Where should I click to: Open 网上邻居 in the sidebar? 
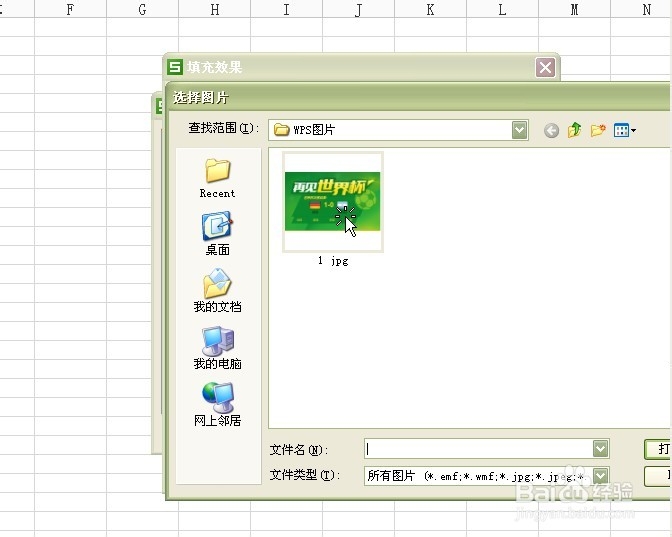tap(217, 404)
